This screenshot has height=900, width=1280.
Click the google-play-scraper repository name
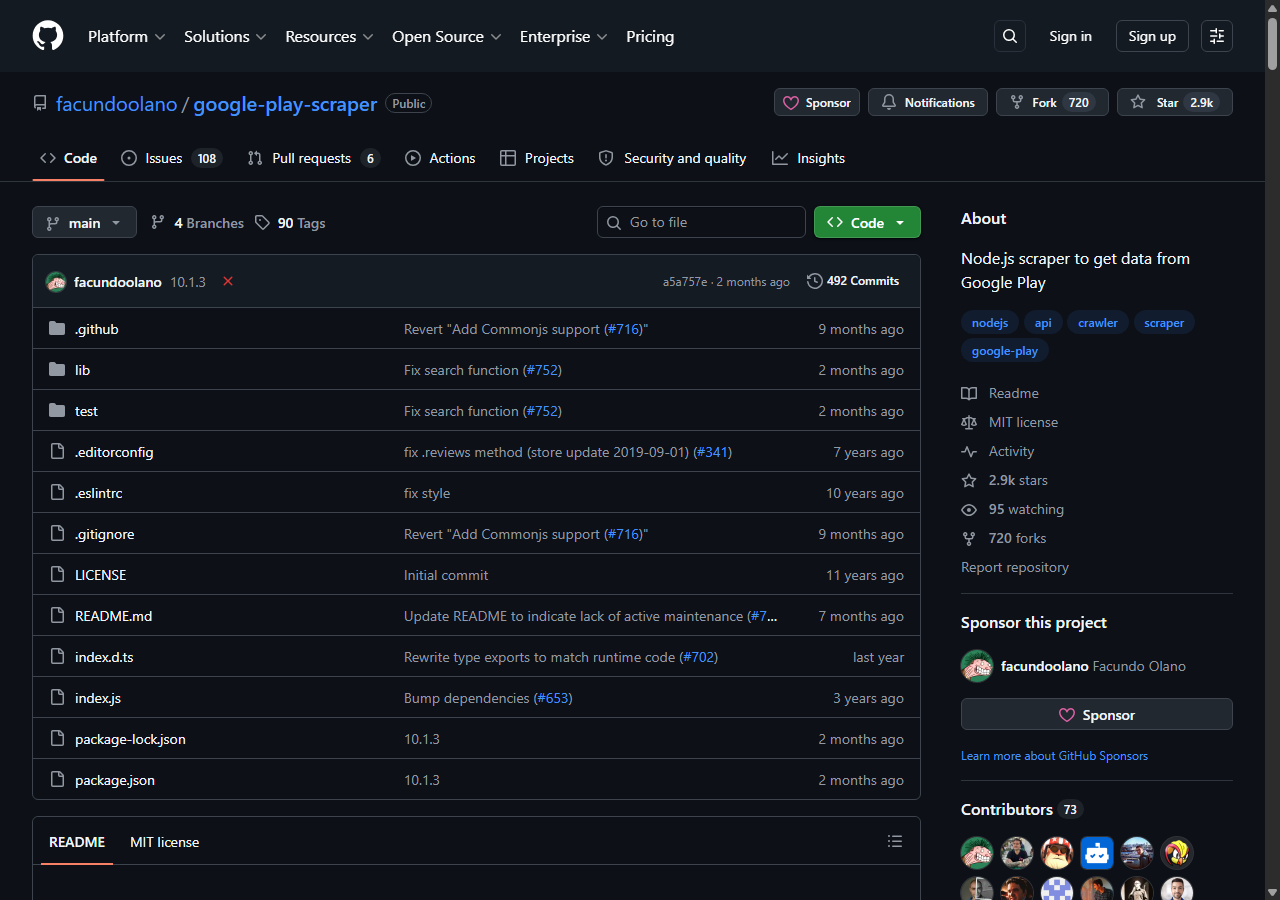pyautogui.click(x=285, y=104)
